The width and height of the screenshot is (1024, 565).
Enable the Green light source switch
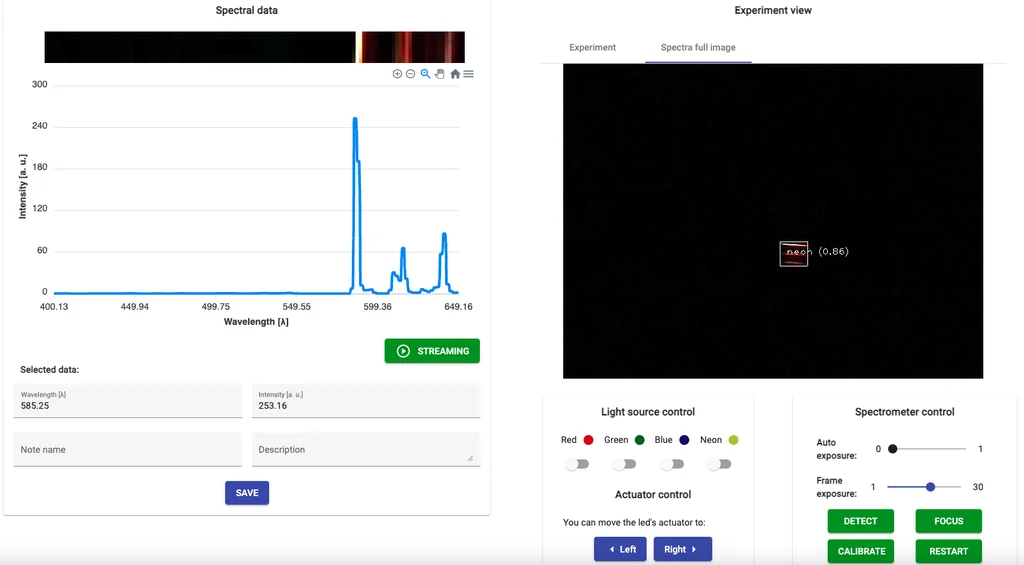(x=625, y=464)
